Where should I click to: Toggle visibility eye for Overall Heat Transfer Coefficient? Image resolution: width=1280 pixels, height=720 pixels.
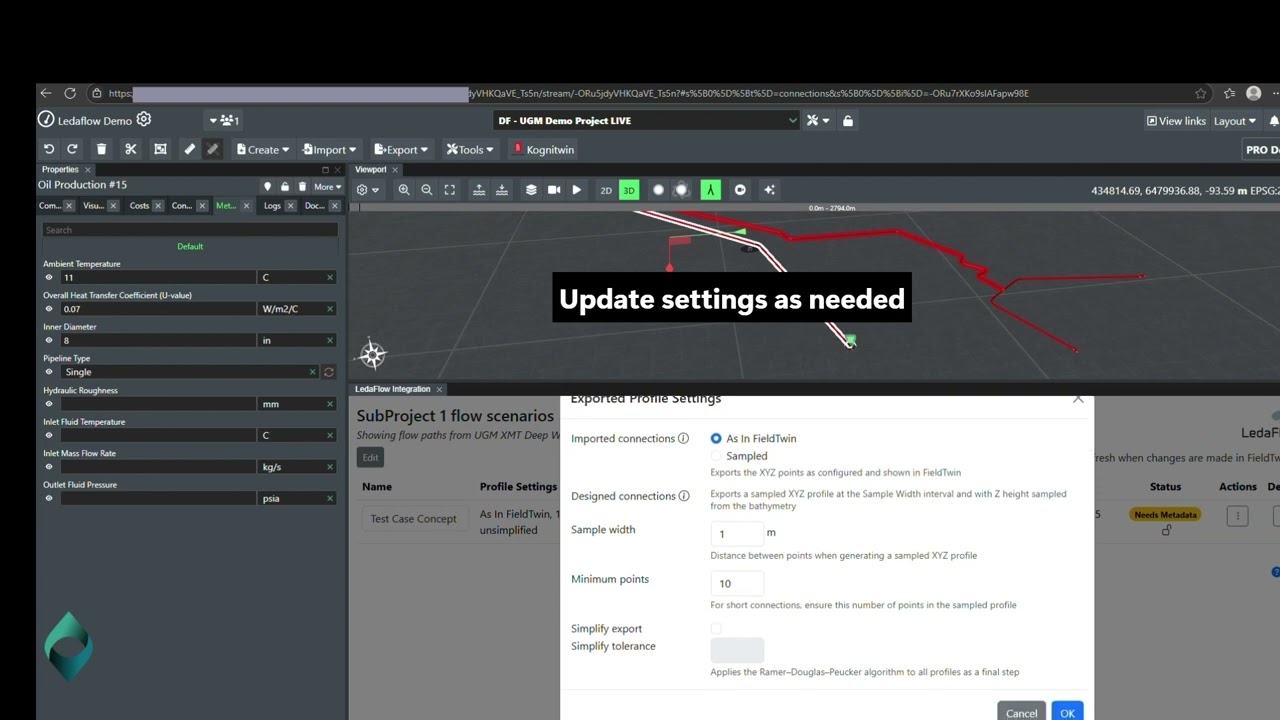49,309
